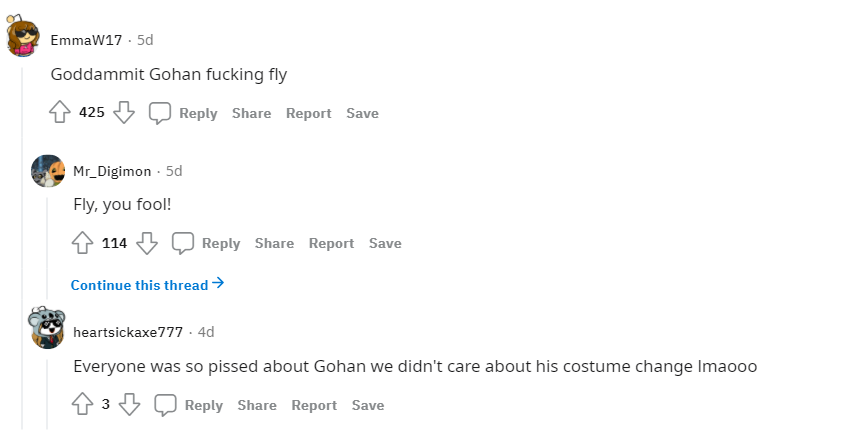Open Mr_Digimon username link
Viewport: 851px width, 443px height.
click(113, 171)
